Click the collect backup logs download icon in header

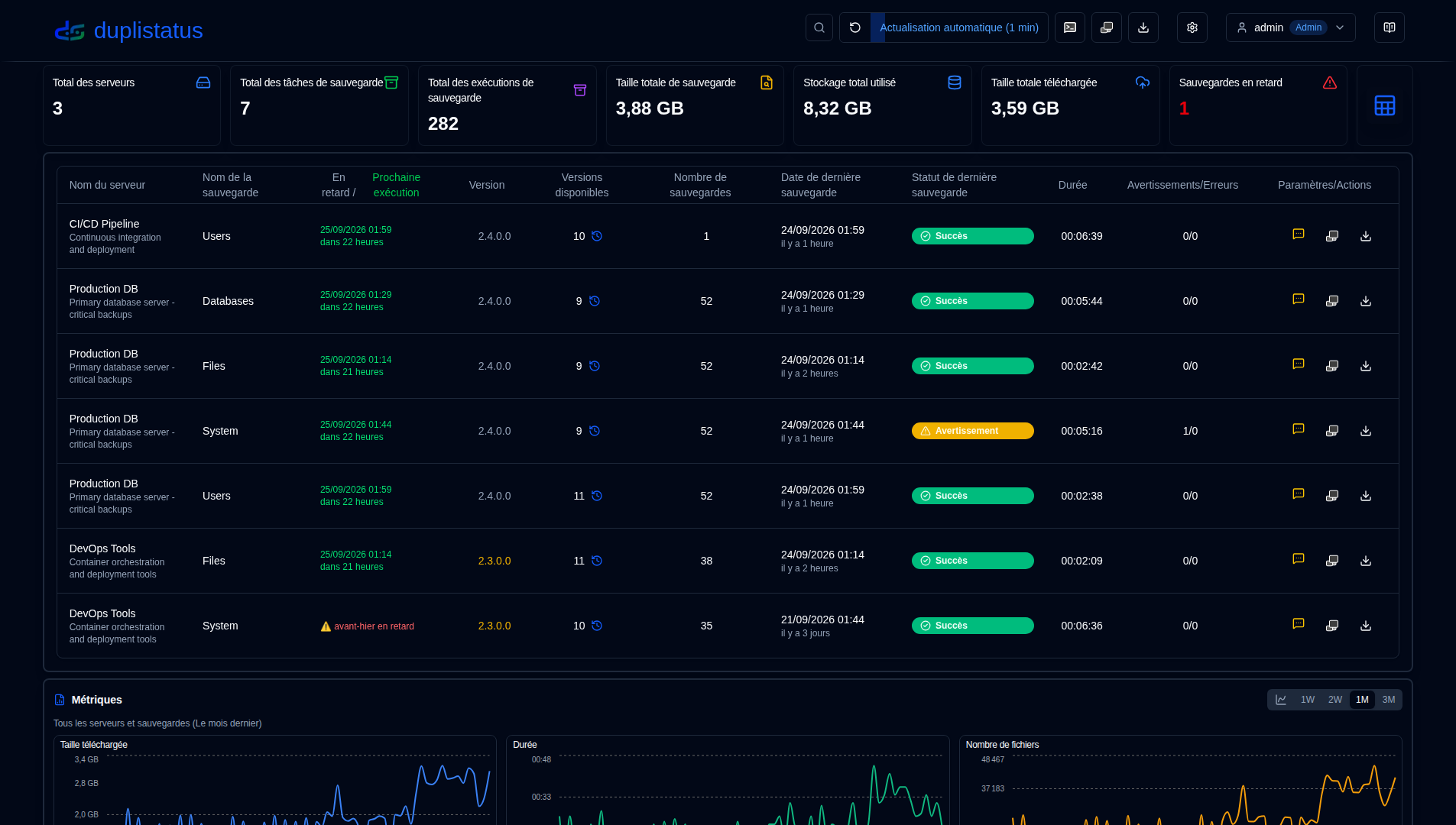(1143, 27)
